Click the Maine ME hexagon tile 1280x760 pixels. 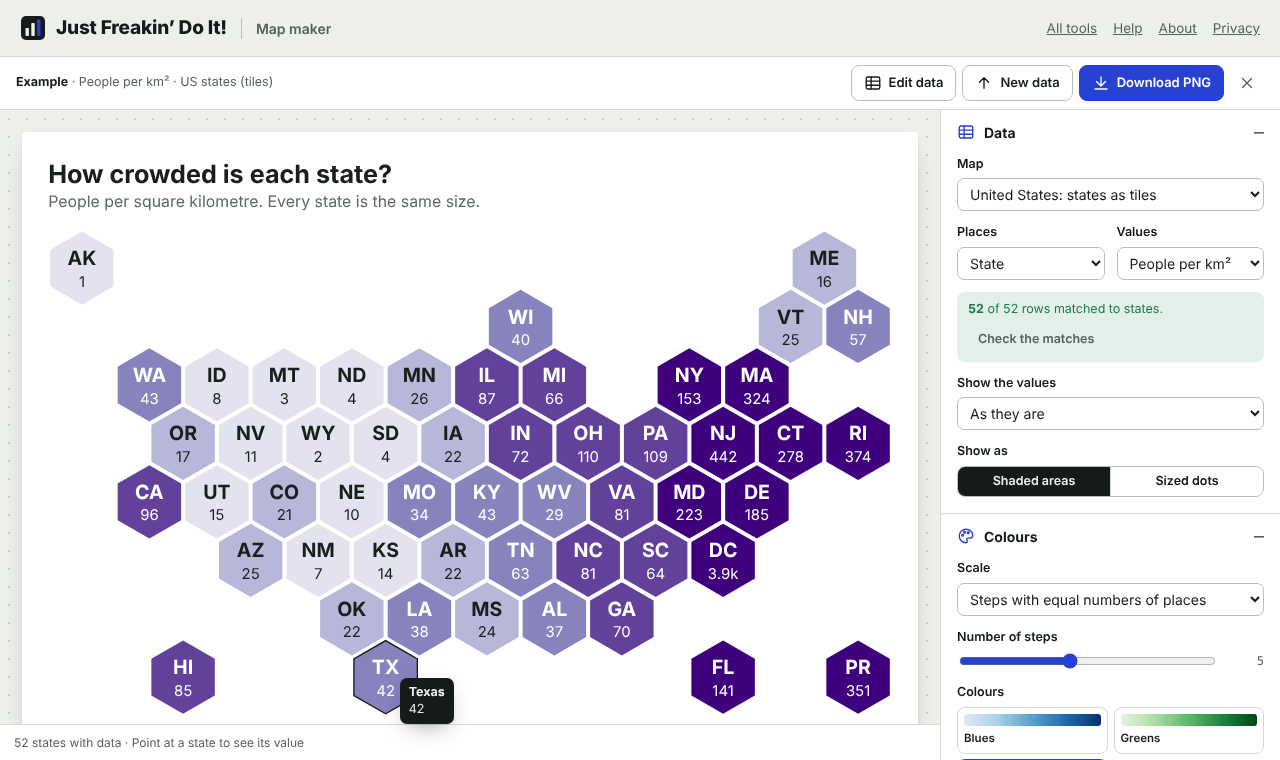(x=824, y=268)
